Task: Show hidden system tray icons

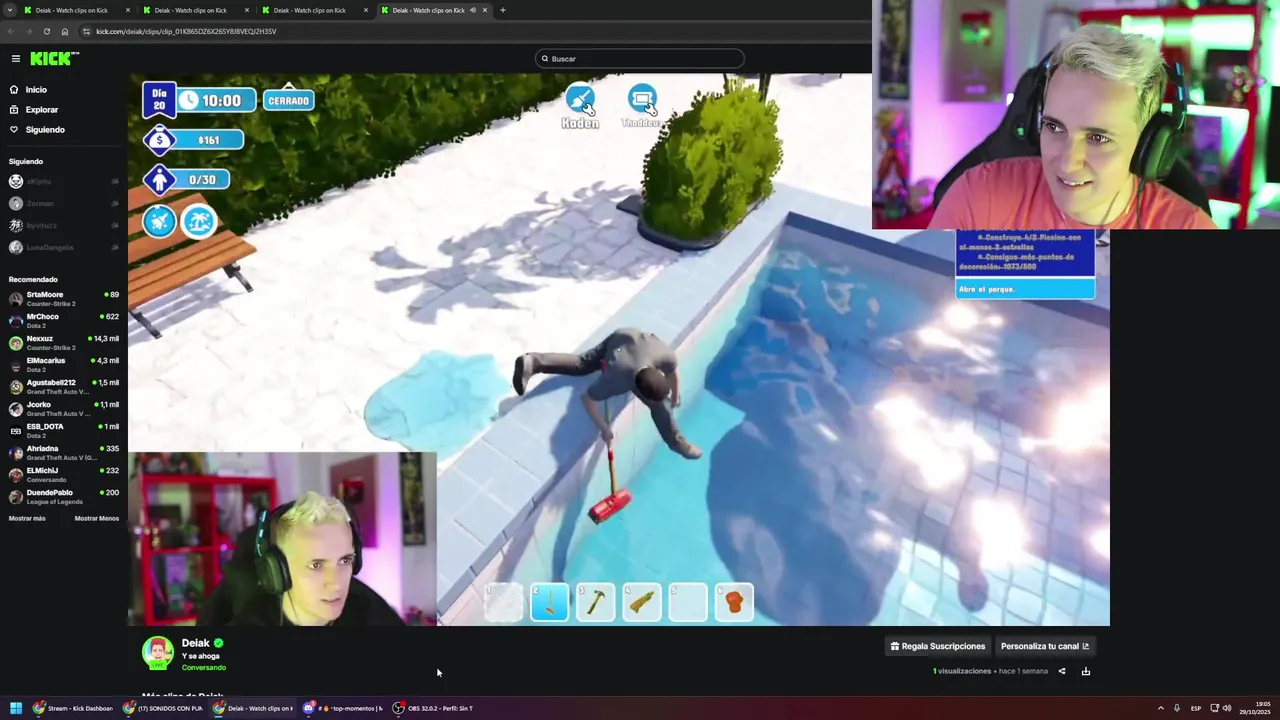Action: tap(1160, 708)
